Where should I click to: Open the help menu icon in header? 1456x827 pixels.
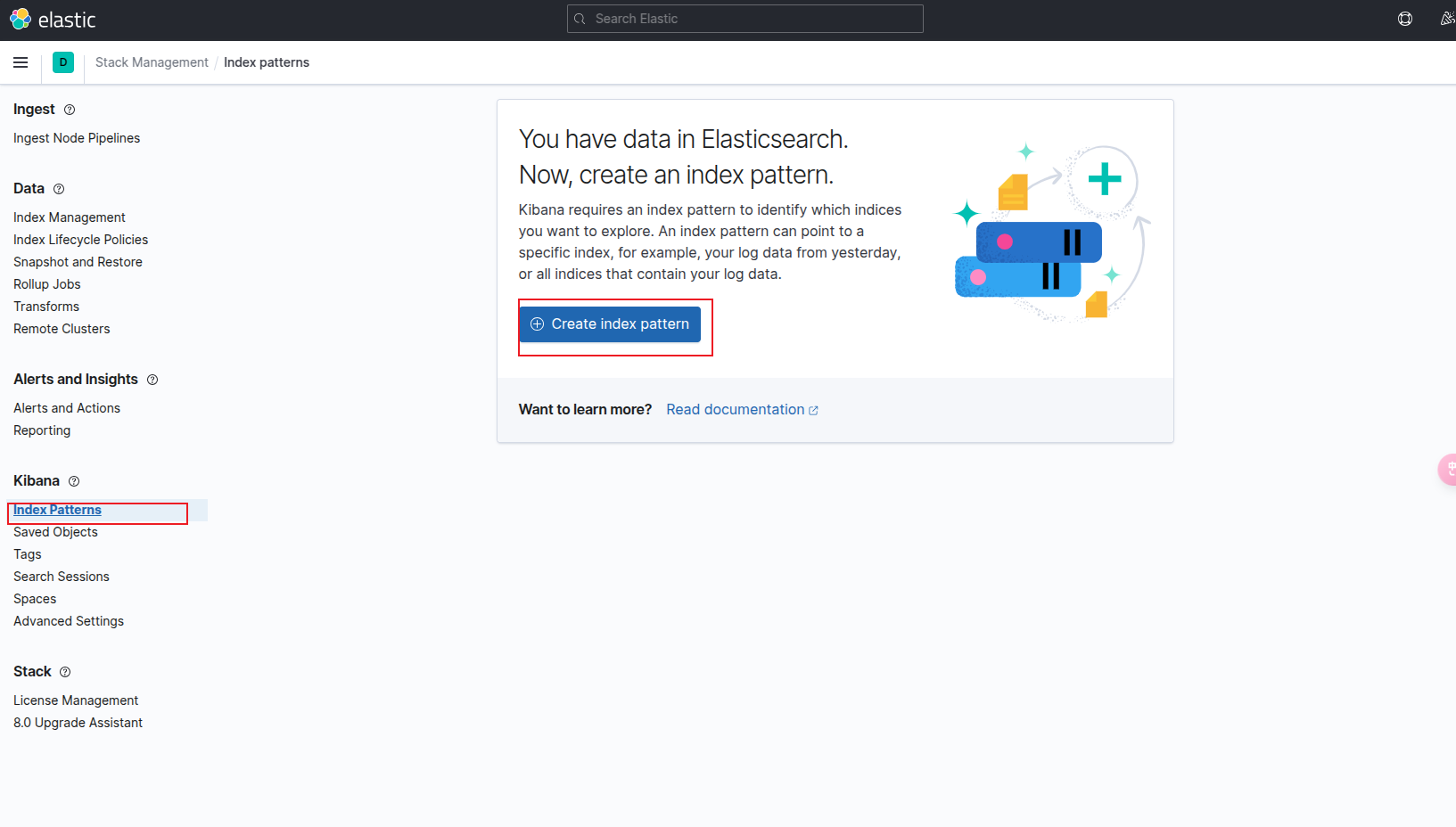(x=1405, y=19)
